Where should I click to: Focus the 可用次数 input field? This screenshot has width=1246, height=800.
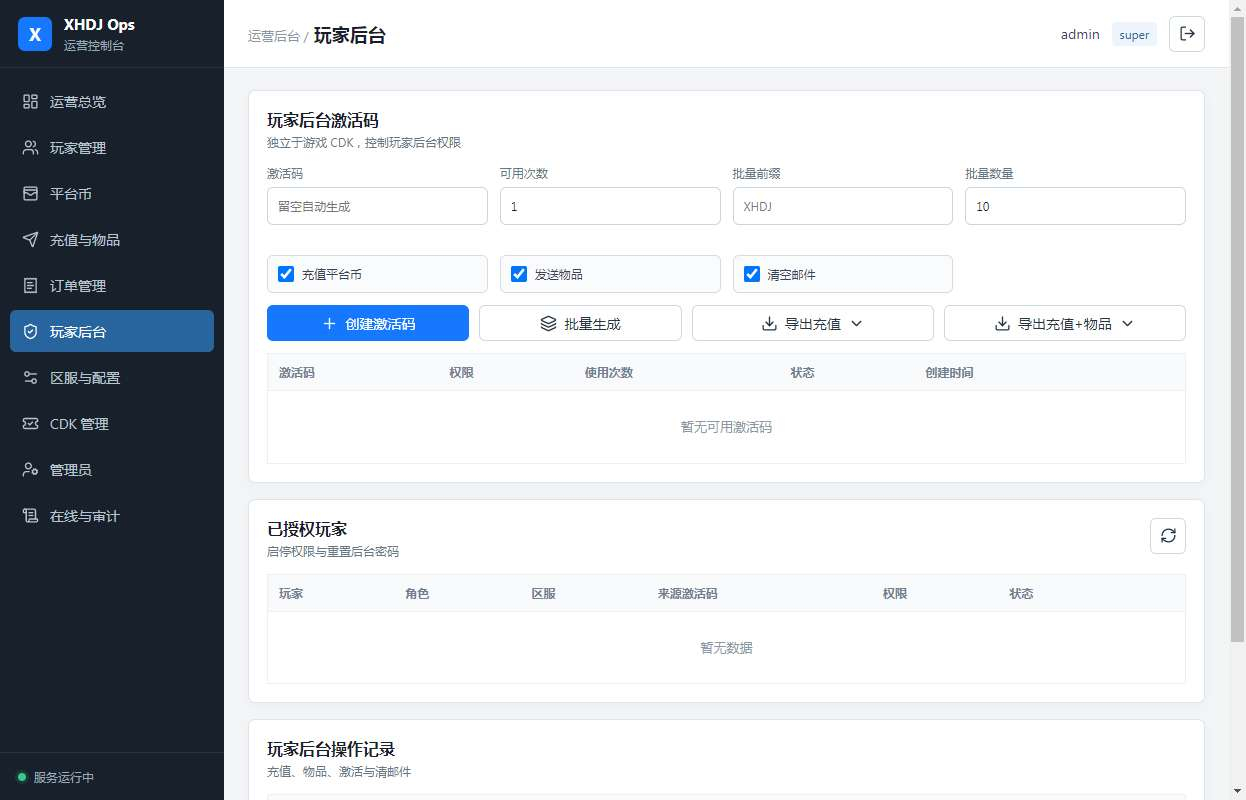tap(610, 206)
